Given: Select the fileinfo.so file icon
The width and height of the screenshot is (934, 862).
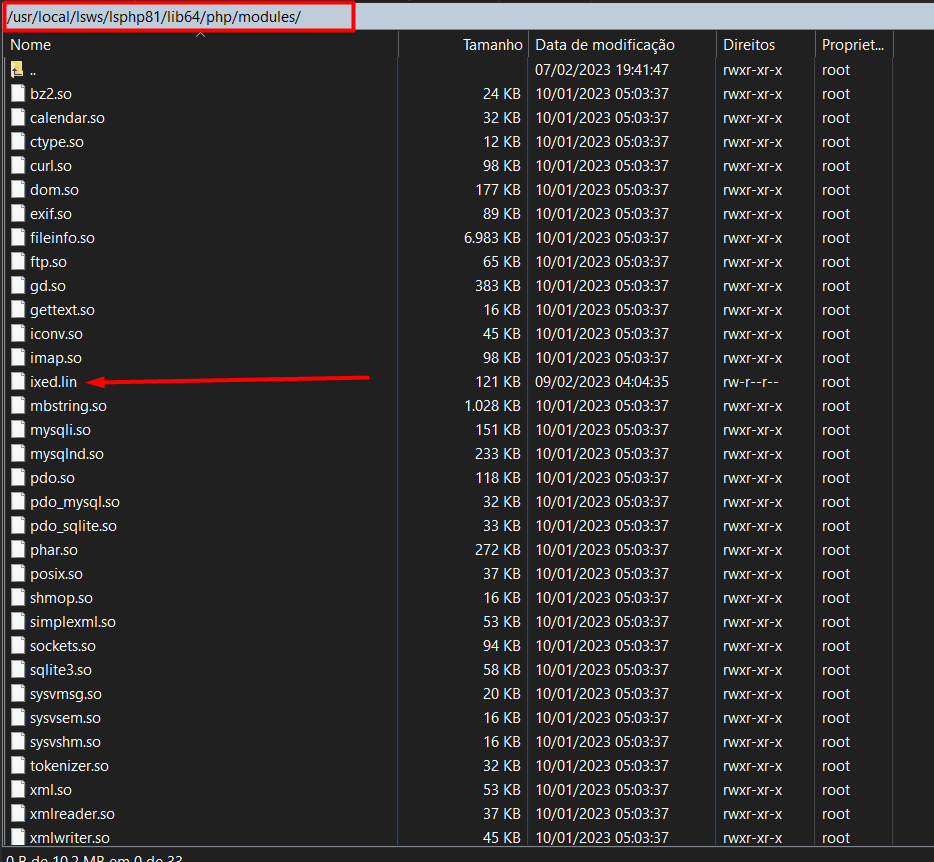Looking at the screenshot, I should pyautogui.click(x=17, y=238).
